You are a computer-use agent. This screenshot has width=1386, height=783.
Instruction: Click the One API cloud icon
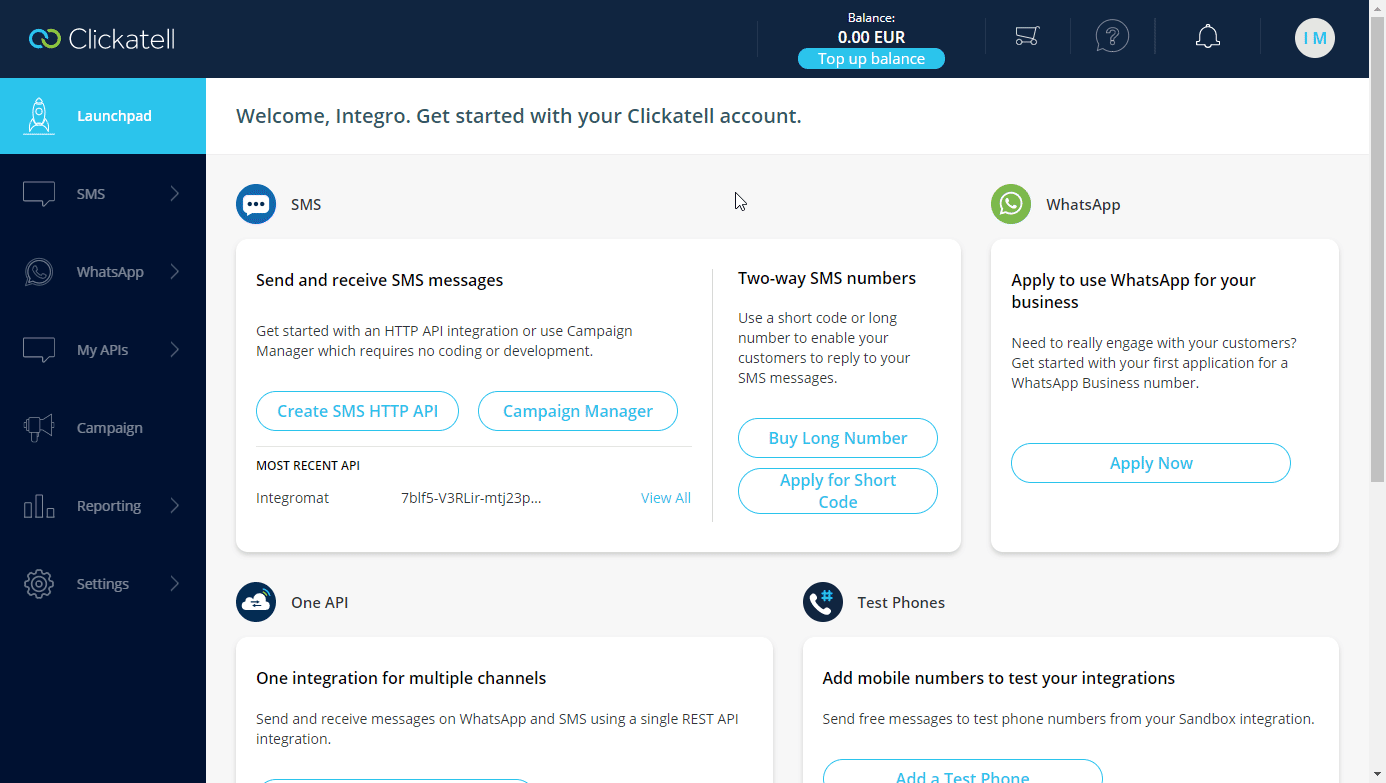tap(256, 602)
